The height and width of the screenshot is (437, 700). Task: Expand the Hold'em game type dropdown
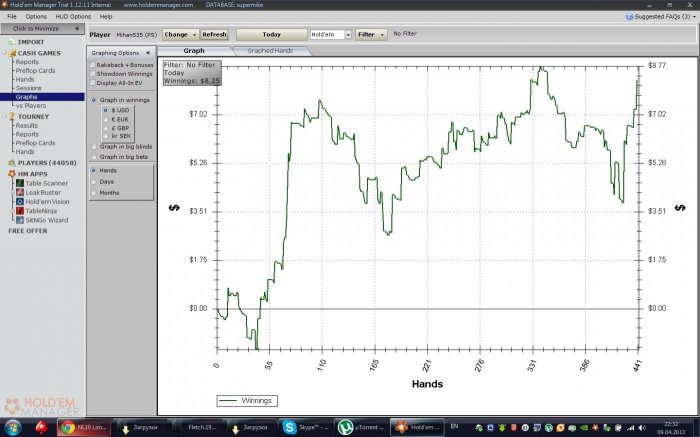(x=347, y=34)
